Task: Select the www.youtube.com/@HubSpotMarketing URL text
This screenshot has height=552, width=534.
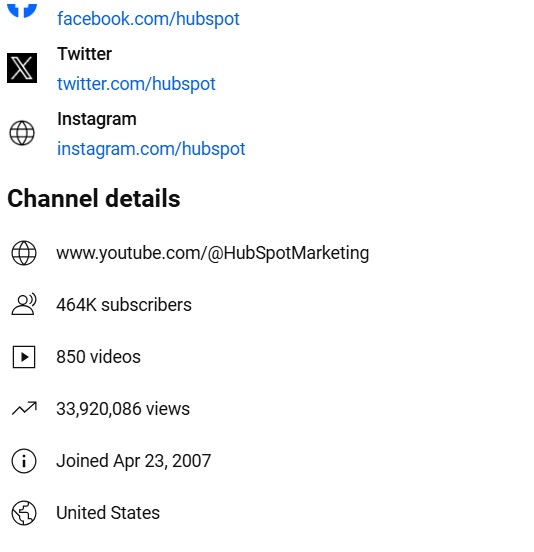Action: click(213, 253)
